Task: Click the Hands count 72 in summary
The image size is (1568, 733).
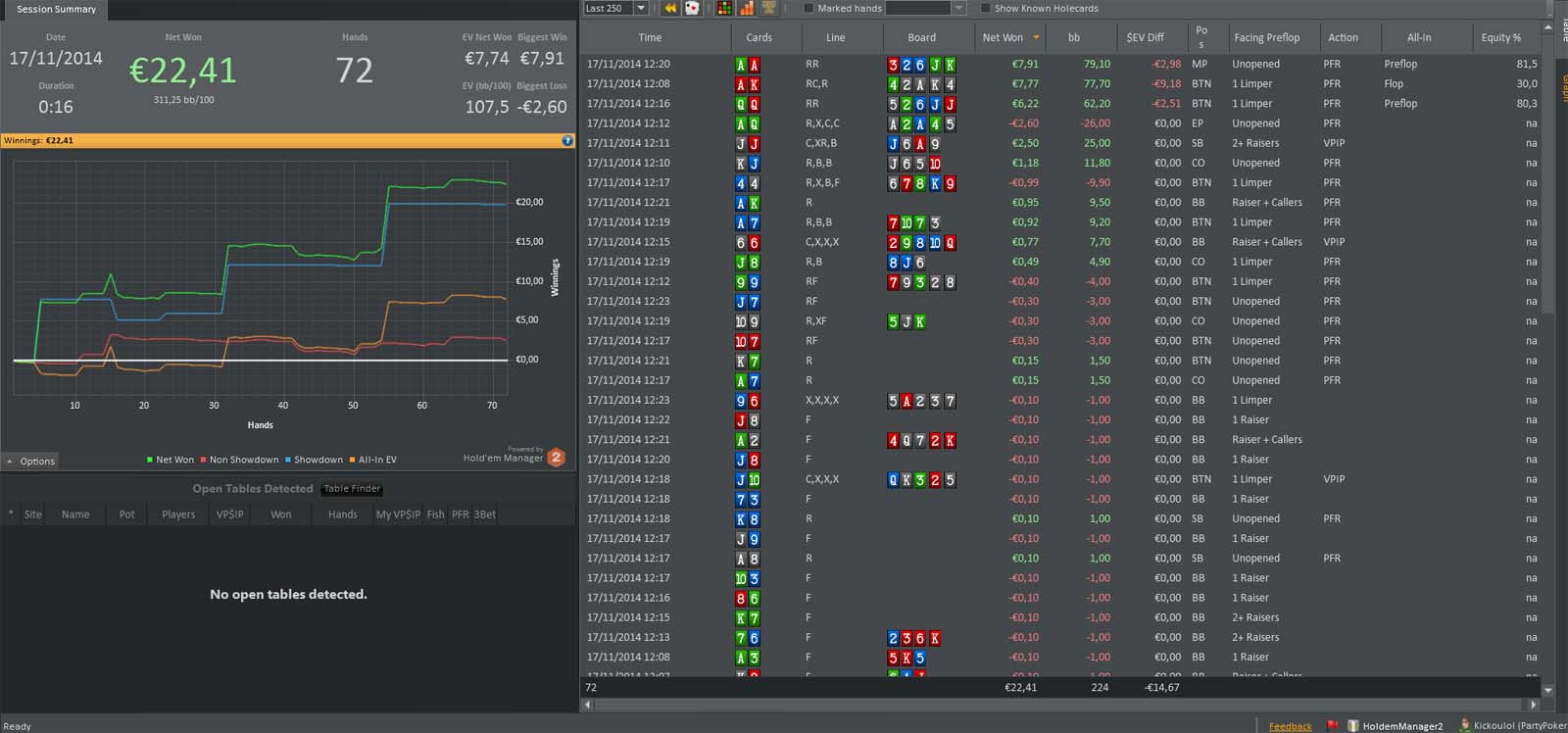Action: point(355,71)
